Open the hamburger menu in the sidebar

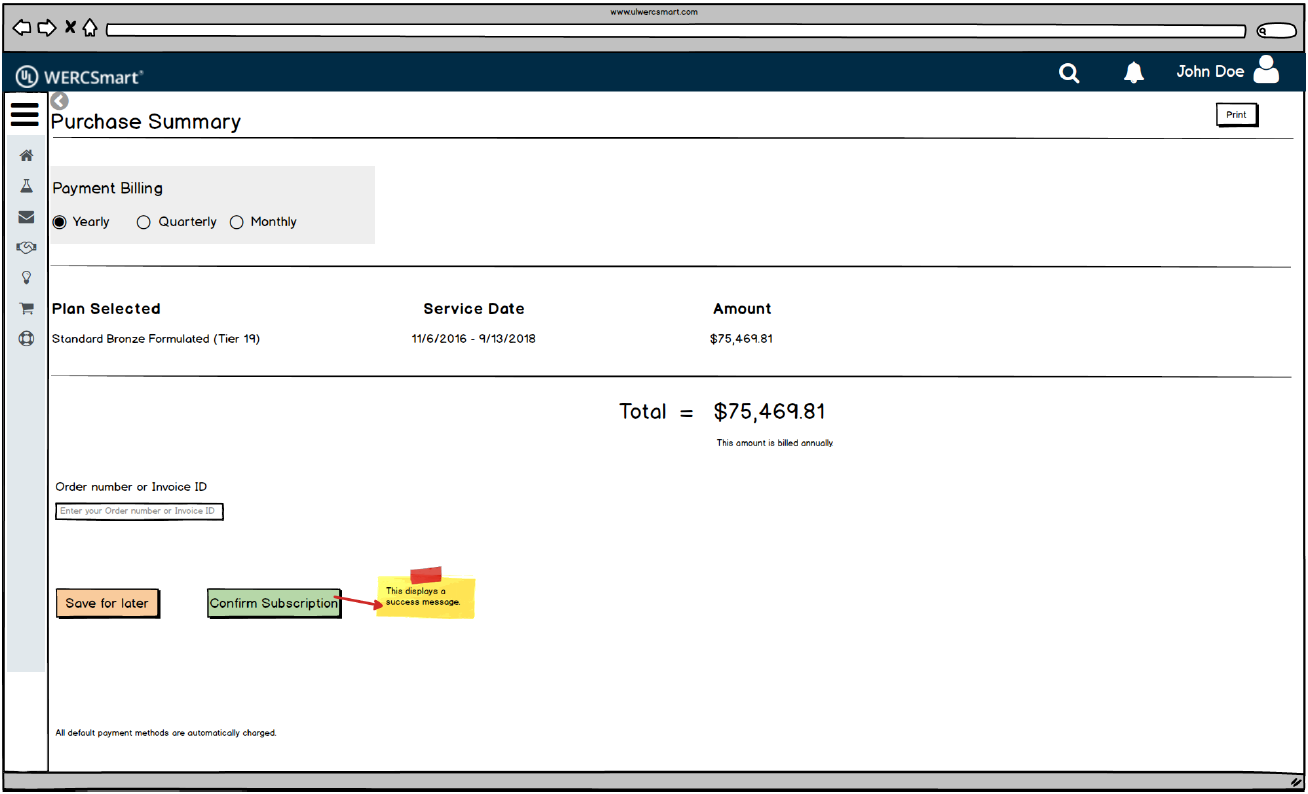[x=25, y=114]
